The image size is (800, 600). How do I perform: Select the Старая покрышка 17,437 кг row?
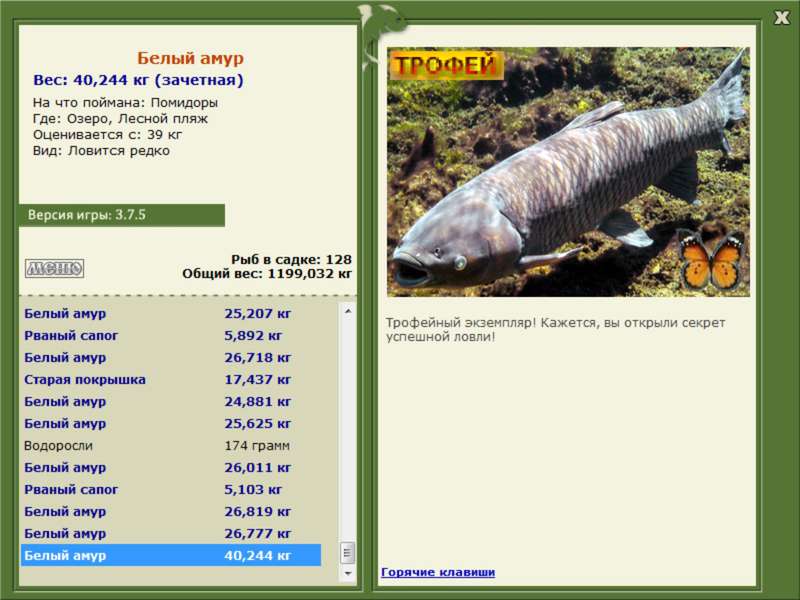[171, 379]
